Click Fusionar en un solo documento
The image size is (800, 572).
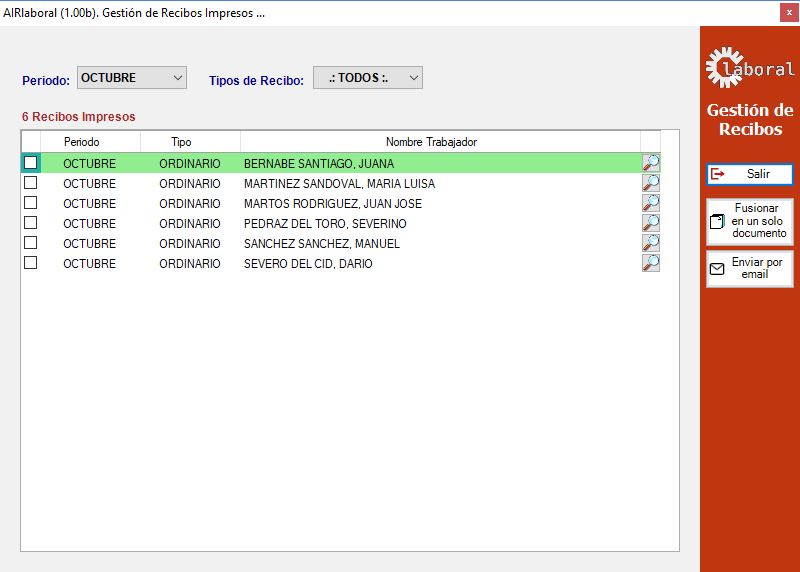pos(750,221)
